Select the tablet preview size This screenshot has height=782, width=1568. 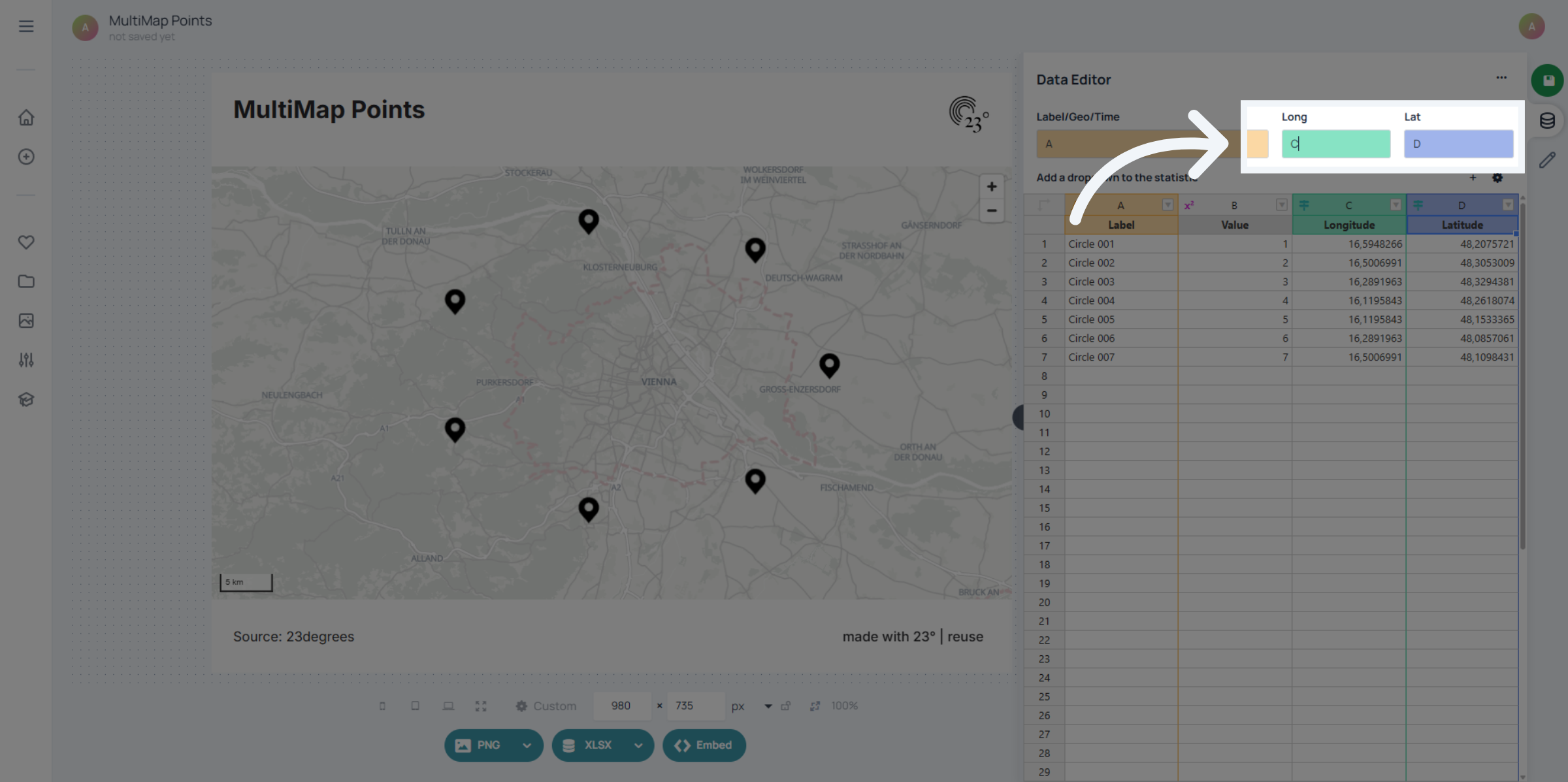pos(415,706)
